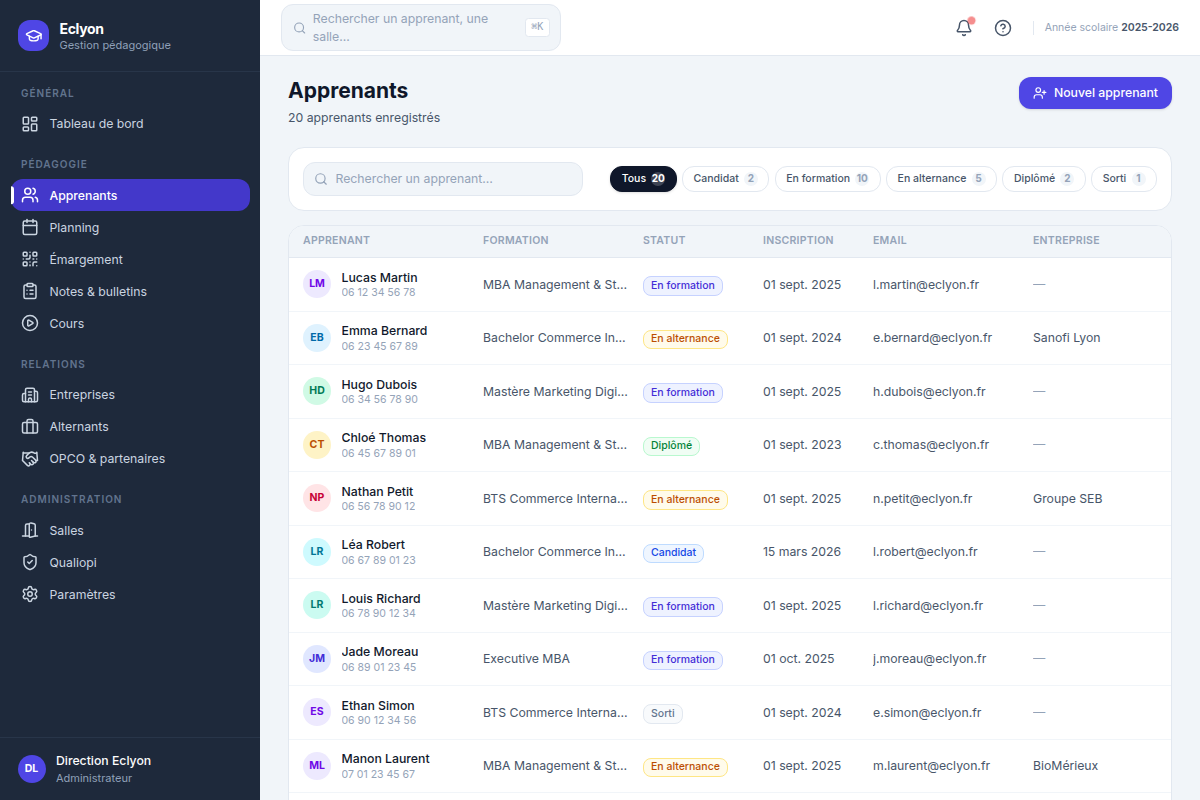This screenshot has height=800, width=1200.
Task: Click the Planning calendar icon
Action: click(x=30, y=227)
